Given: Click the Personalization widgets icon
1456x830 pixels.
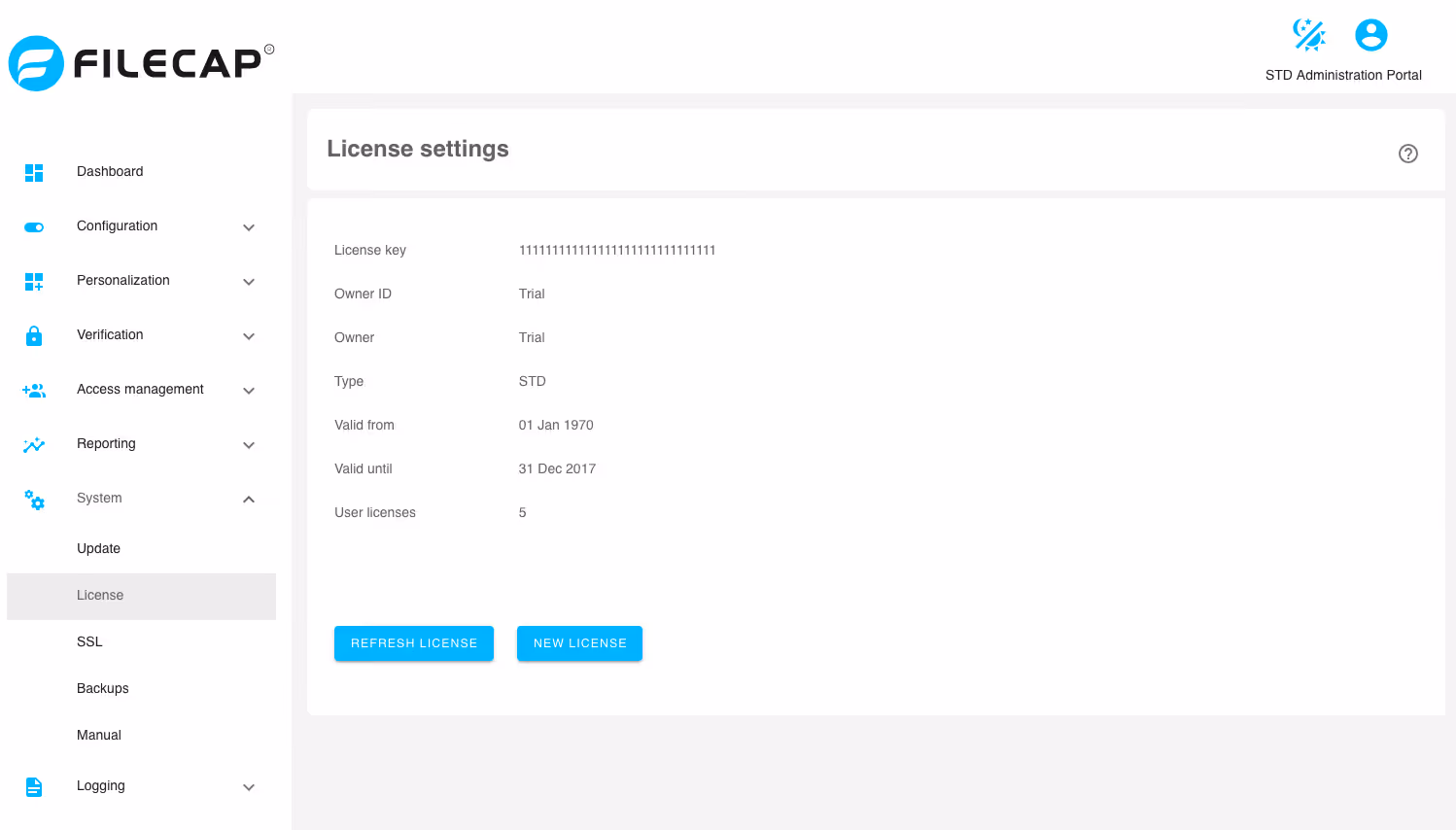Looking at the screenshot, I should point(34,282).
